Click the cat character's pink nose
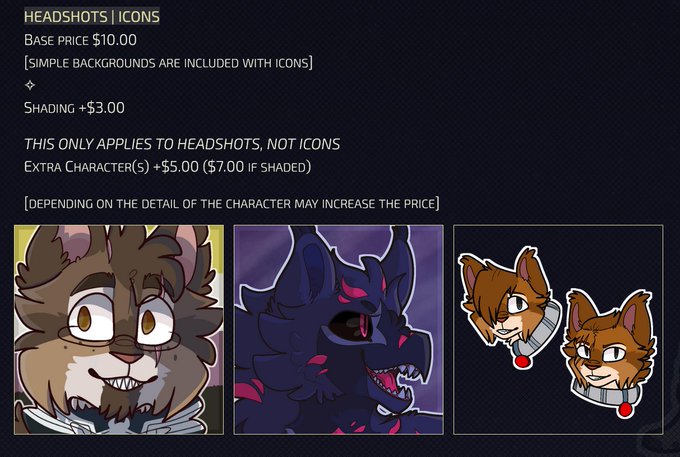The image size is (680, 457). tap(127, 356)
